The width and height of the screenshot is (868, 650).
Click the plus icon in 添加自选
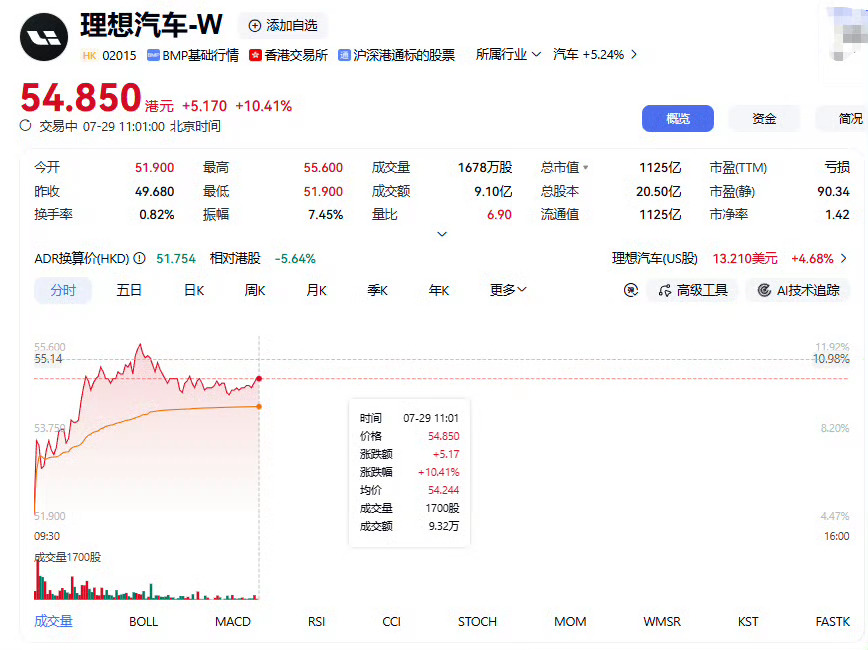pyautogui.click(x=255, y=25)
